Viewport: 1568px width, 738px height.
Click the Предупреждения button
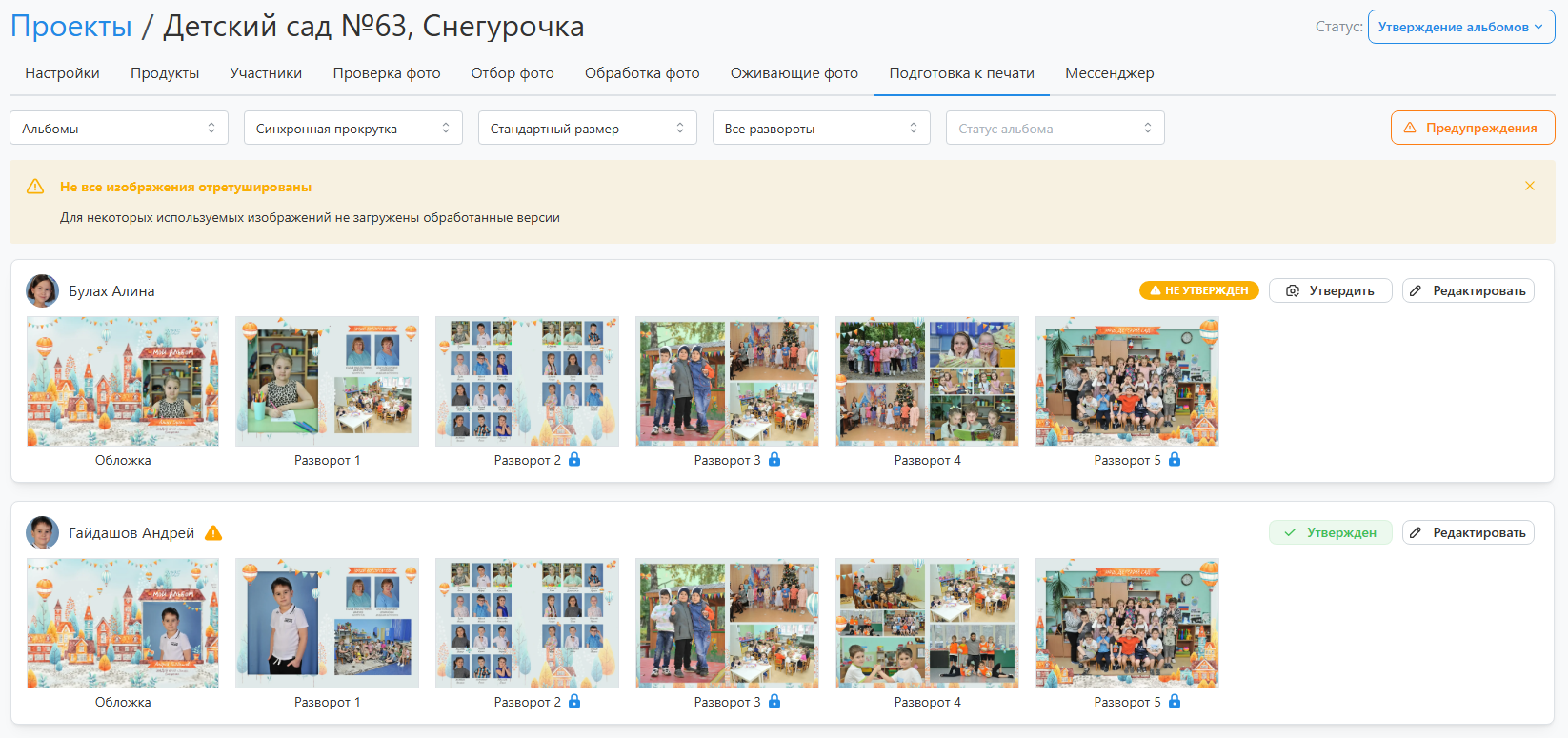click(x=1472, y=129)
